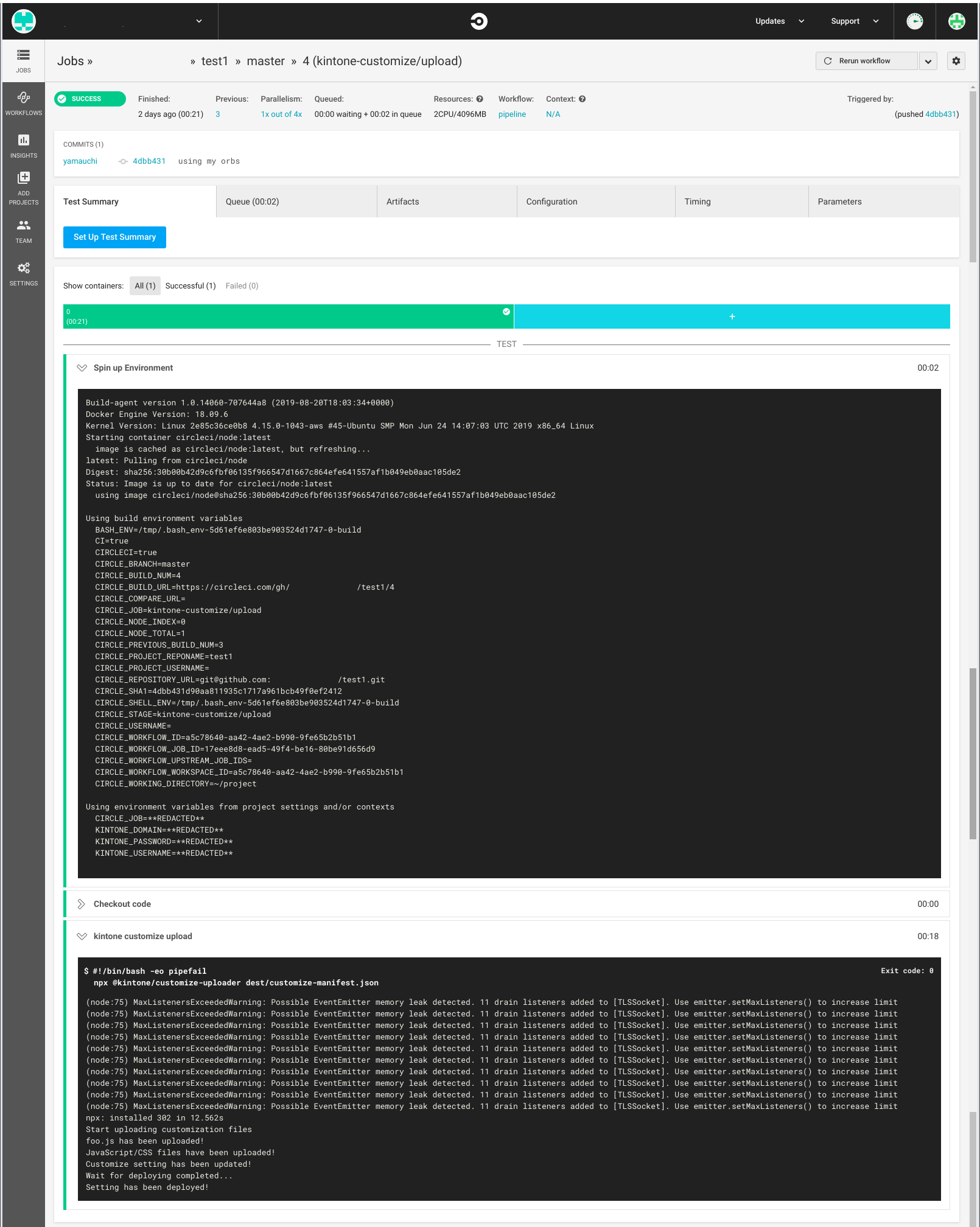Show All (1) containers
Screen dimensions: 980x1227
tap(145, 285)
